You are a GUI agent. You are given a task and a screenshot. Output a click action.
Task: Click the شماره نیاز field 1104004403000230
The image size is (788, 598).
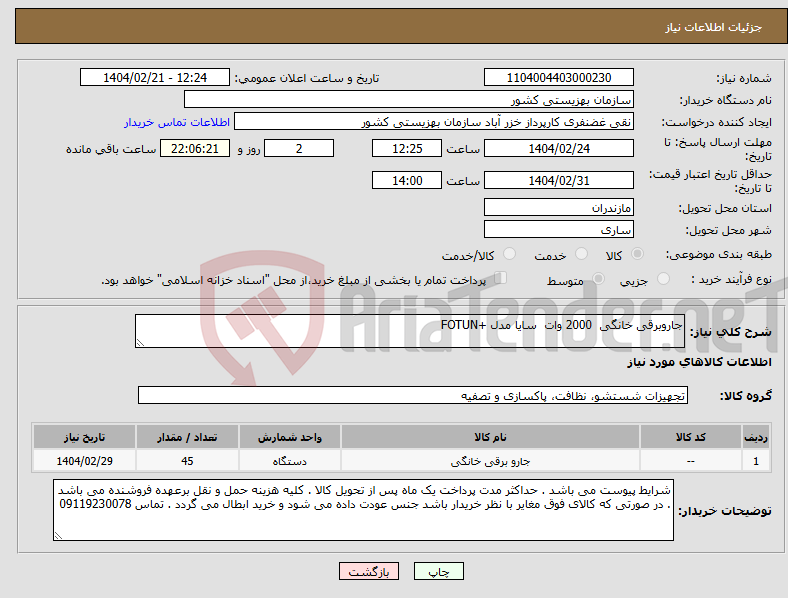pos(558,78)
